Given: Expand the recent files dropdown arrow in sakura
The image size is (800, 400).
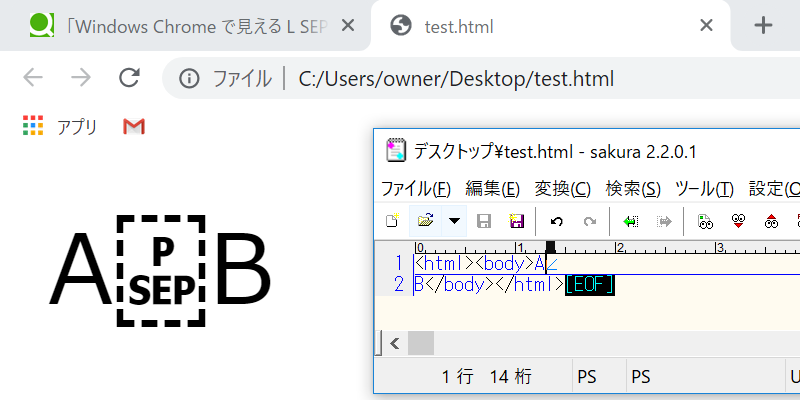Looking at the screenshot, I should [454, 221].
